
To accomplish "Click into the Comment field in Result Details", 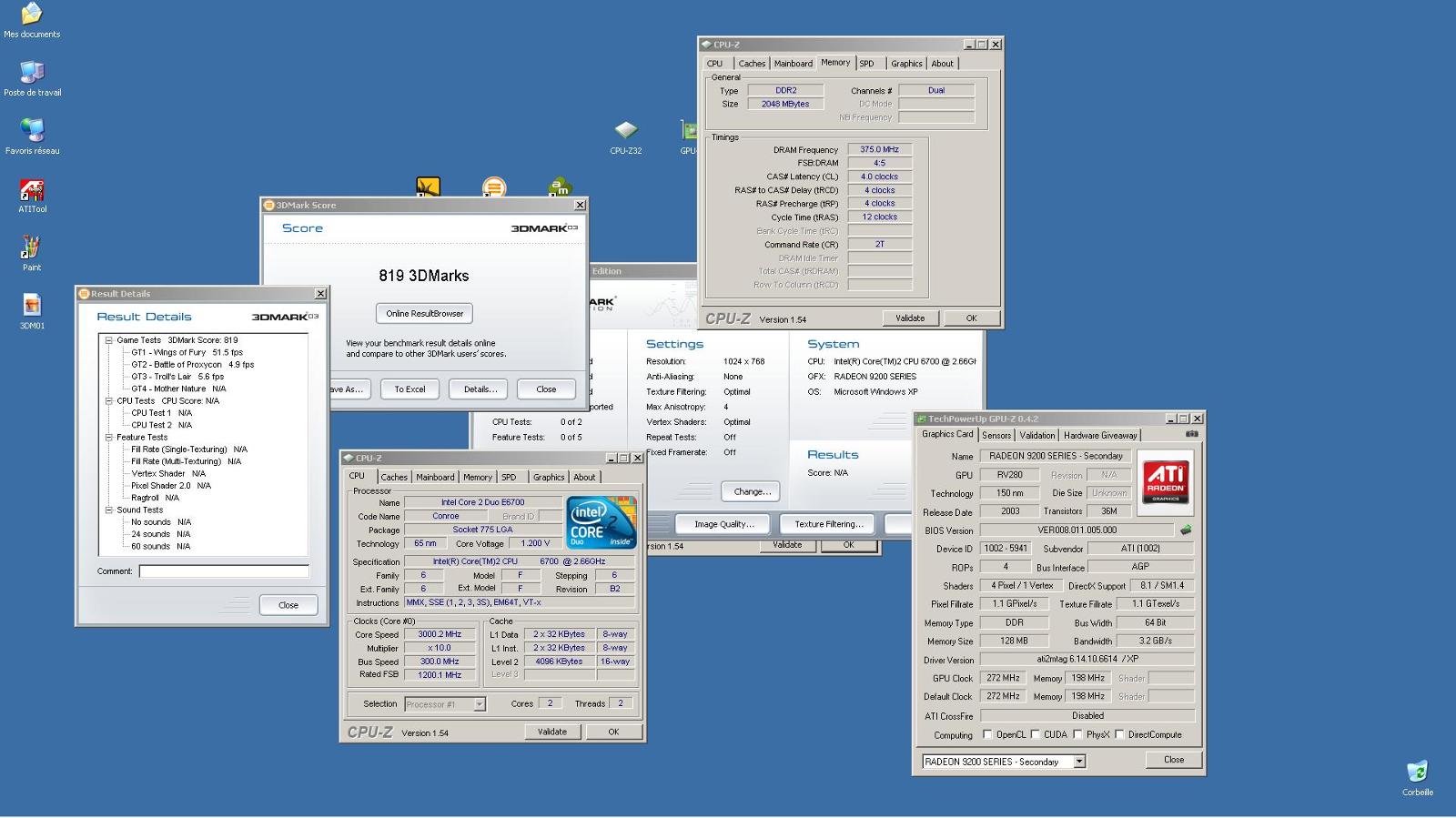I will click(x=224, y=571).
